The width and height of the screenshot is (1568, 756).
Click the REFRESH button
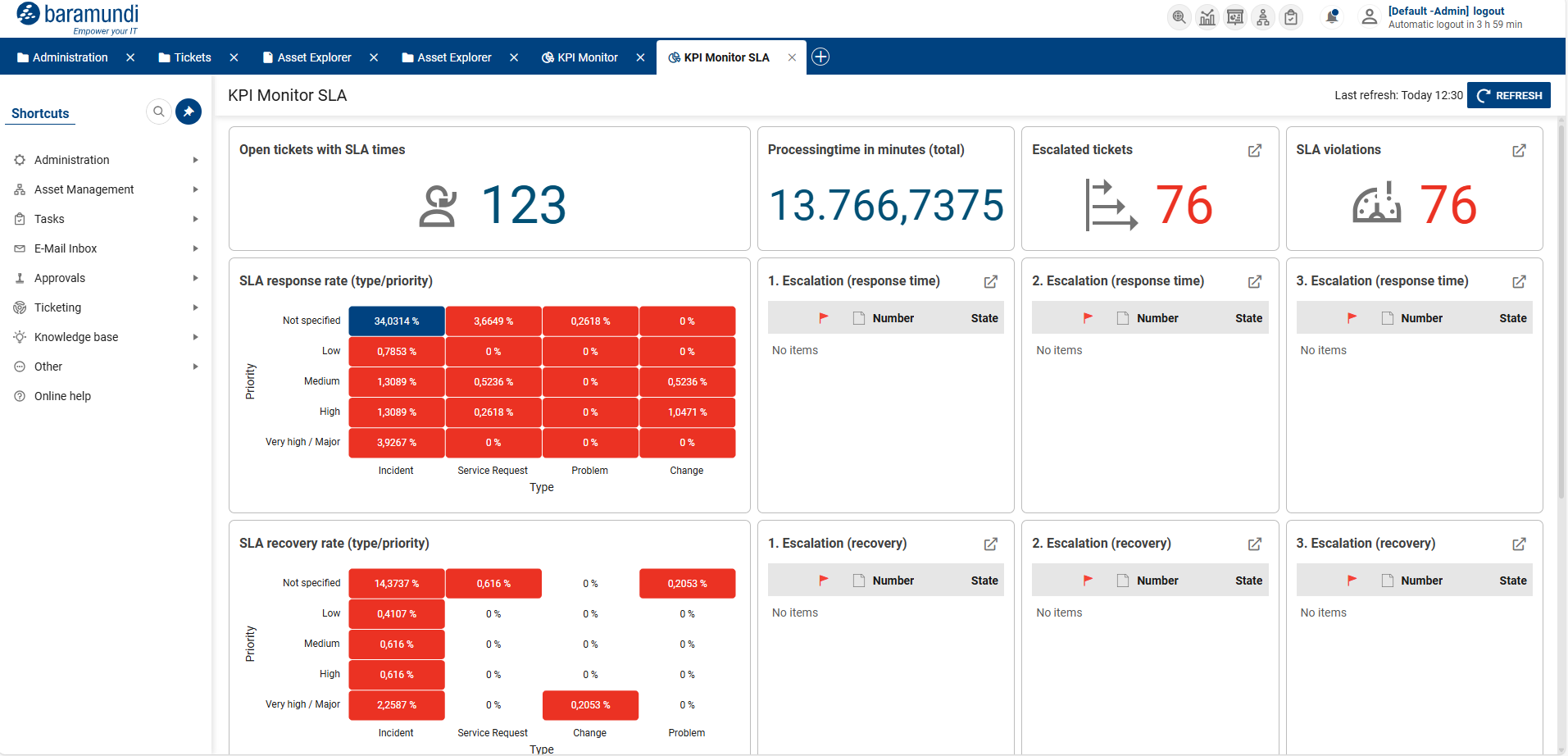(1508, 95)
